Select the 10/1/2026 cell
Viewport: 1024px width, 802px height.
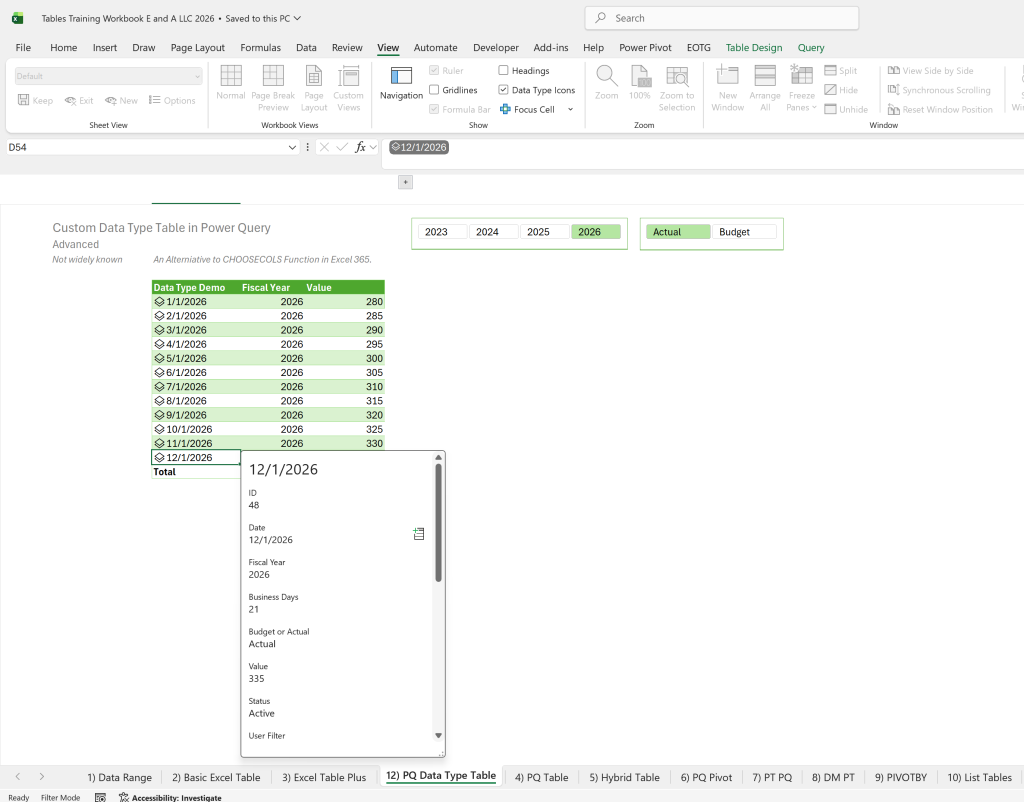point(196,429)
